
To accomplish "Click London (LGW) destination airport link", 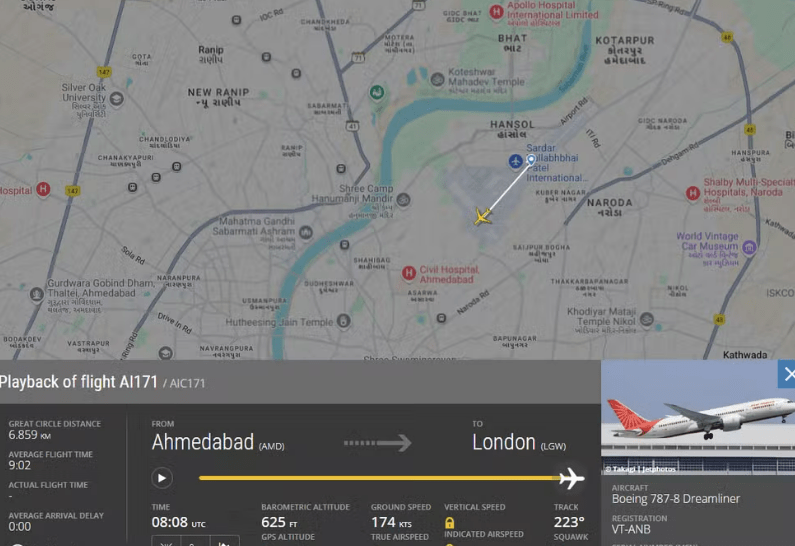I will 519,443.
